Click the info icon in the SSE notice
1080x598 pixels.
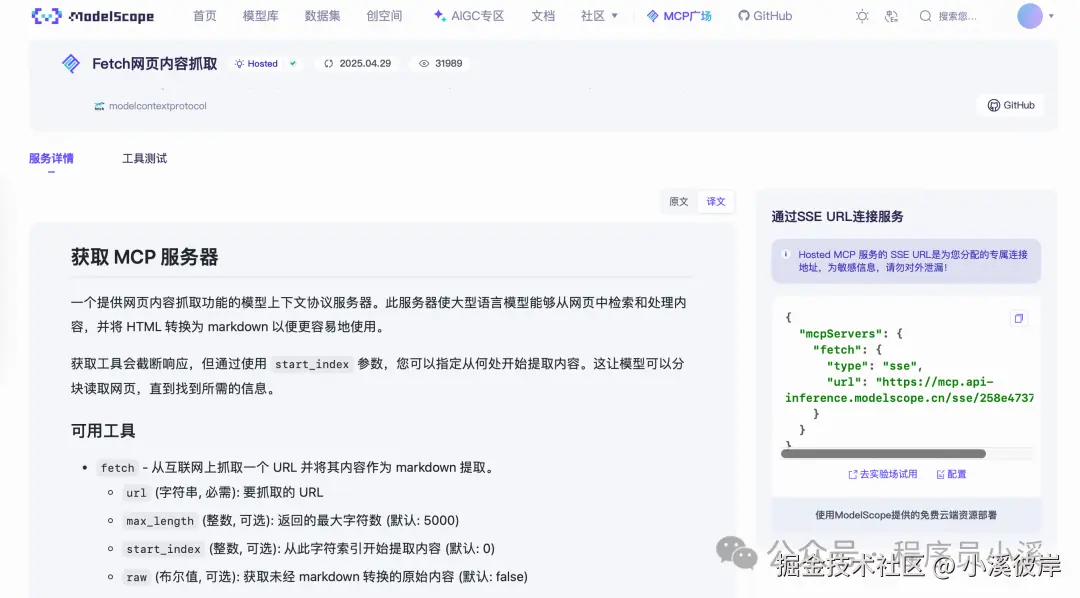click(786, 254)
